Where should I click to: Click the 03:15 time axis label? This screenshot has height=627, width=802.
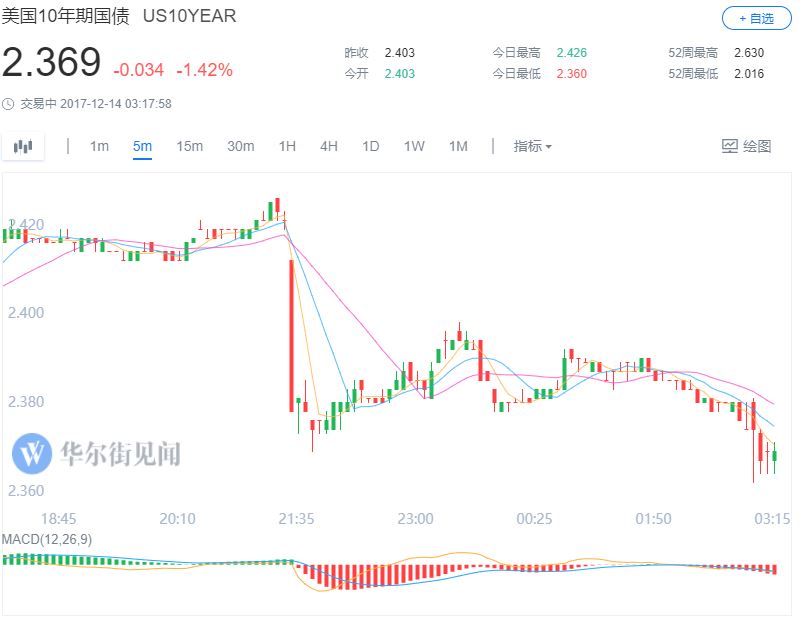pyautogui.click(x=772, y=520)
